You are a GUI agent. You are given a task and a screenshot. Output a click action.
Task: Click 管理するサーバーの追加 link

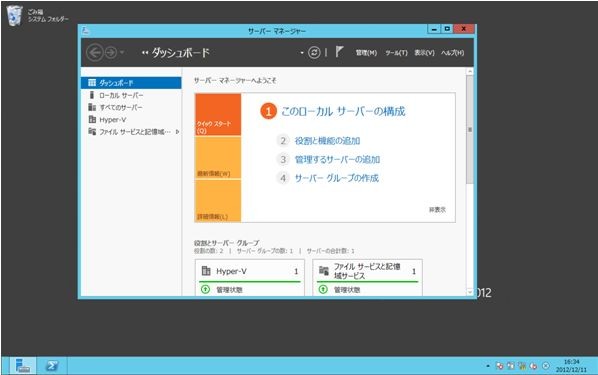337,159
